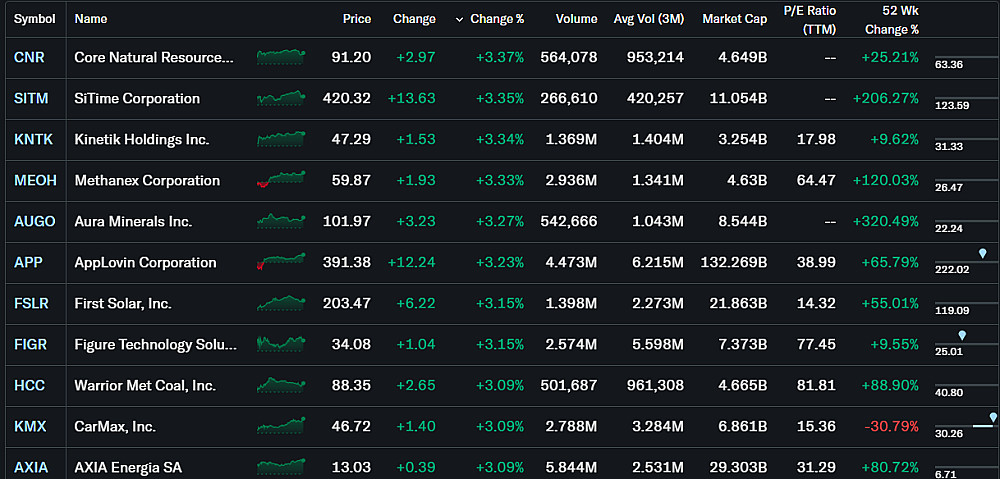
Task: Open the KNTK sparkline chart
Action: click(x=281, y=139)
